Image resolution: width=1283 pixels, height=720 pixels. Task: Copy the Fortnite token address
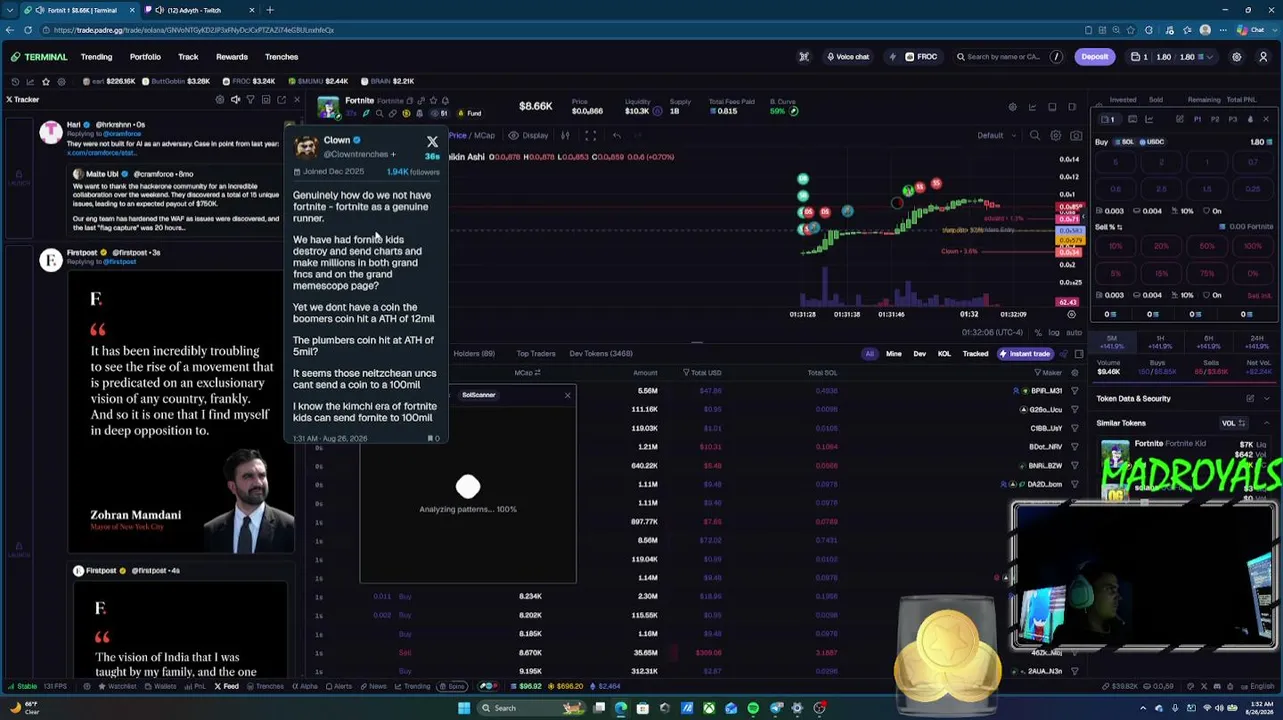(x=409, y=101)
